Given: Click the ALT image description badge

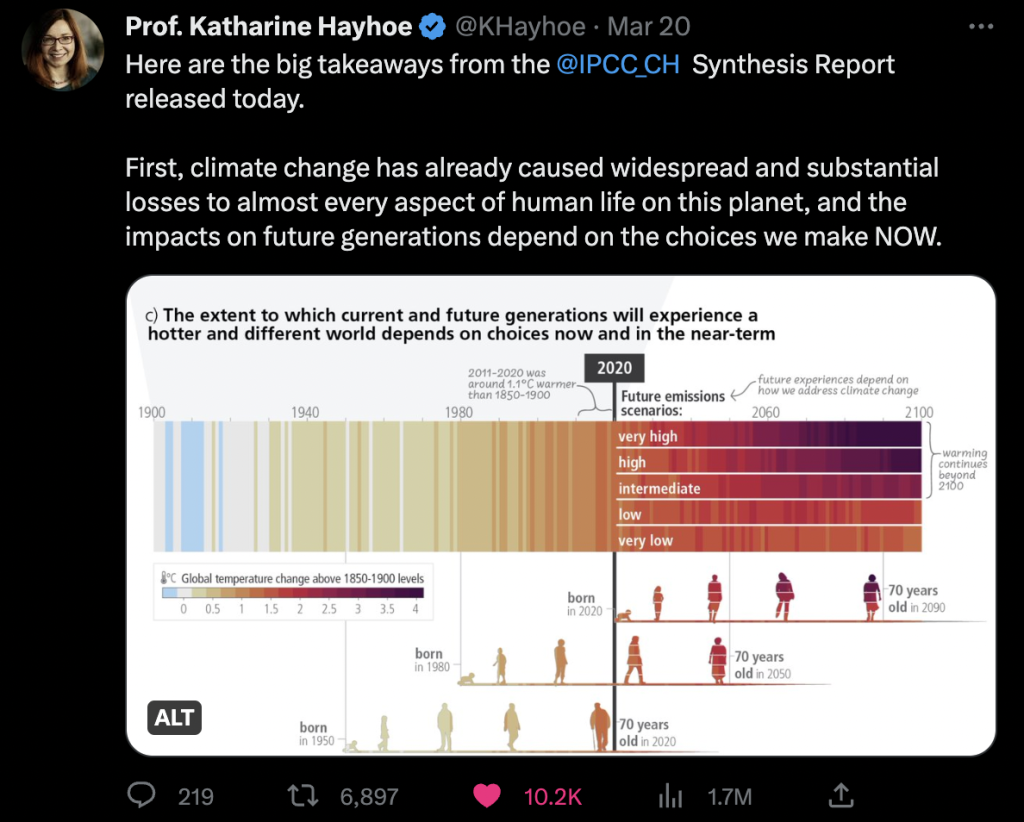Looking at the screenshot, I should (x=174, y=716).
